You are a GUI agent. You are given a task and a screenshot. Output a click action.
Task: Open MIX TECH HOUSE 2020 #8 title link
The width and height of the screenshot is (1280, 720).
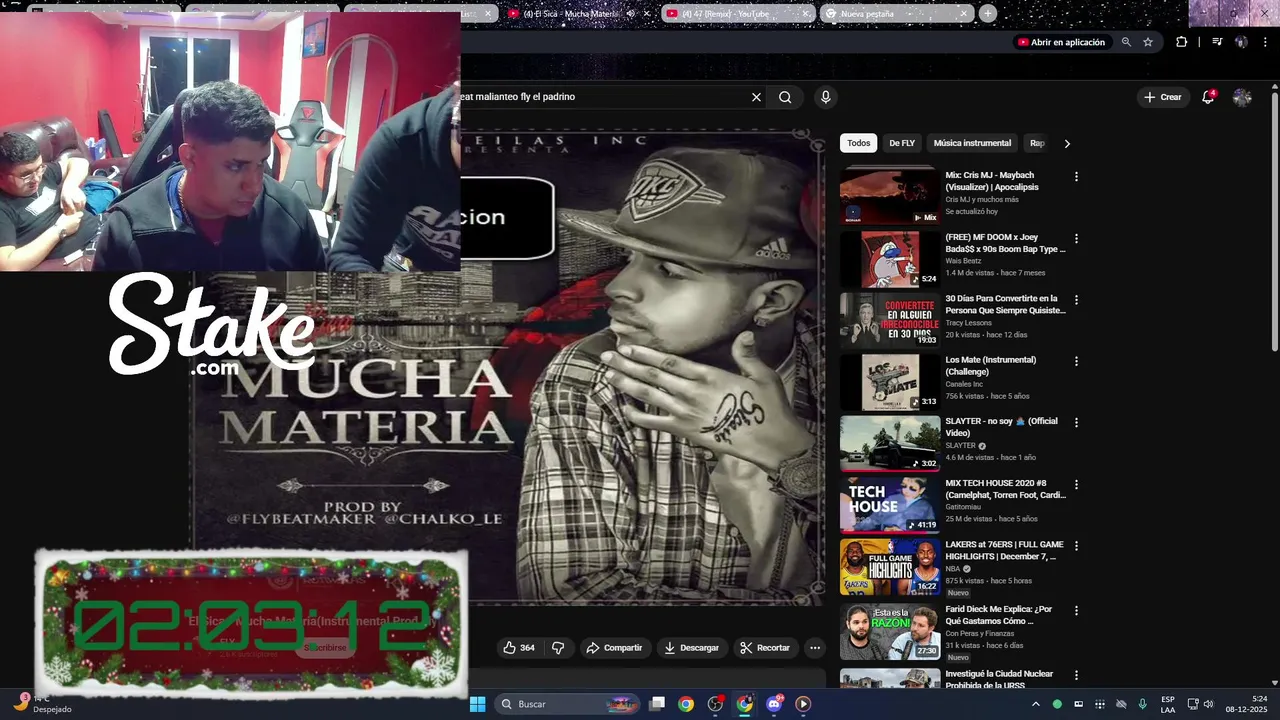[1005, 489]
